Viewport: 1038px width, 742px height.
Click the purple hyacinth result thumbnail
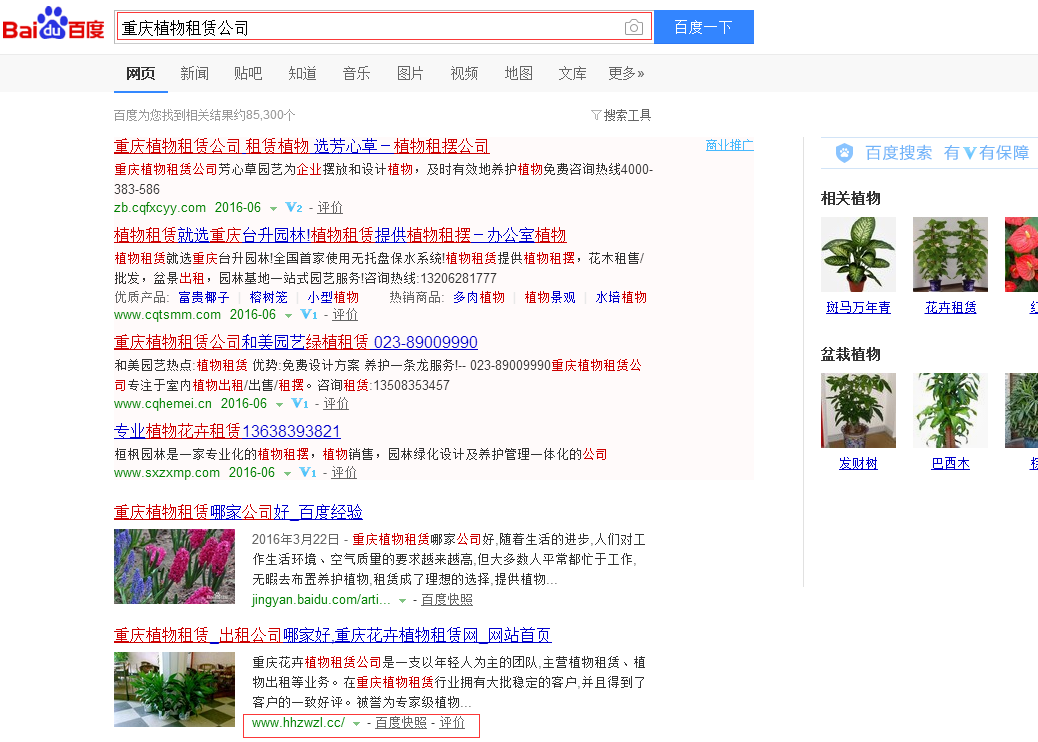[x=174, y=567]
